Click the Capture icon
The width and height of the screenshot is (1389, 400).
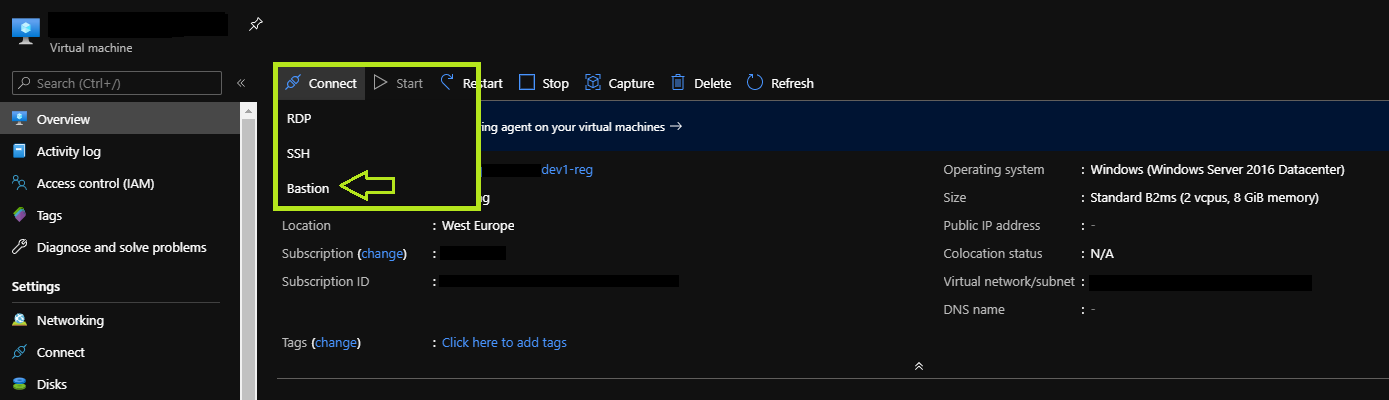593,83
